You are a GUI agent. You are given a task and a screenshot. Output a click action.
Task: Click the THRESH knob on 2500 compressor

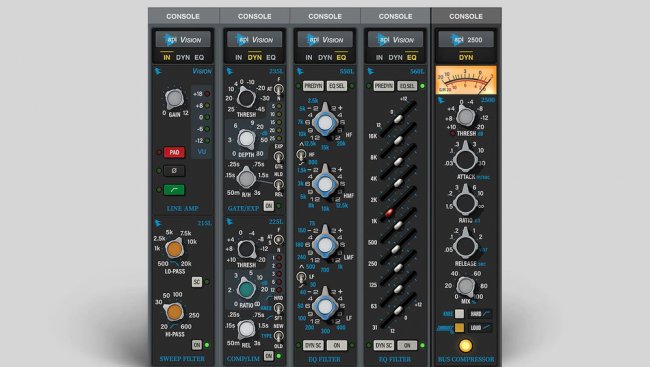(466, 116)
